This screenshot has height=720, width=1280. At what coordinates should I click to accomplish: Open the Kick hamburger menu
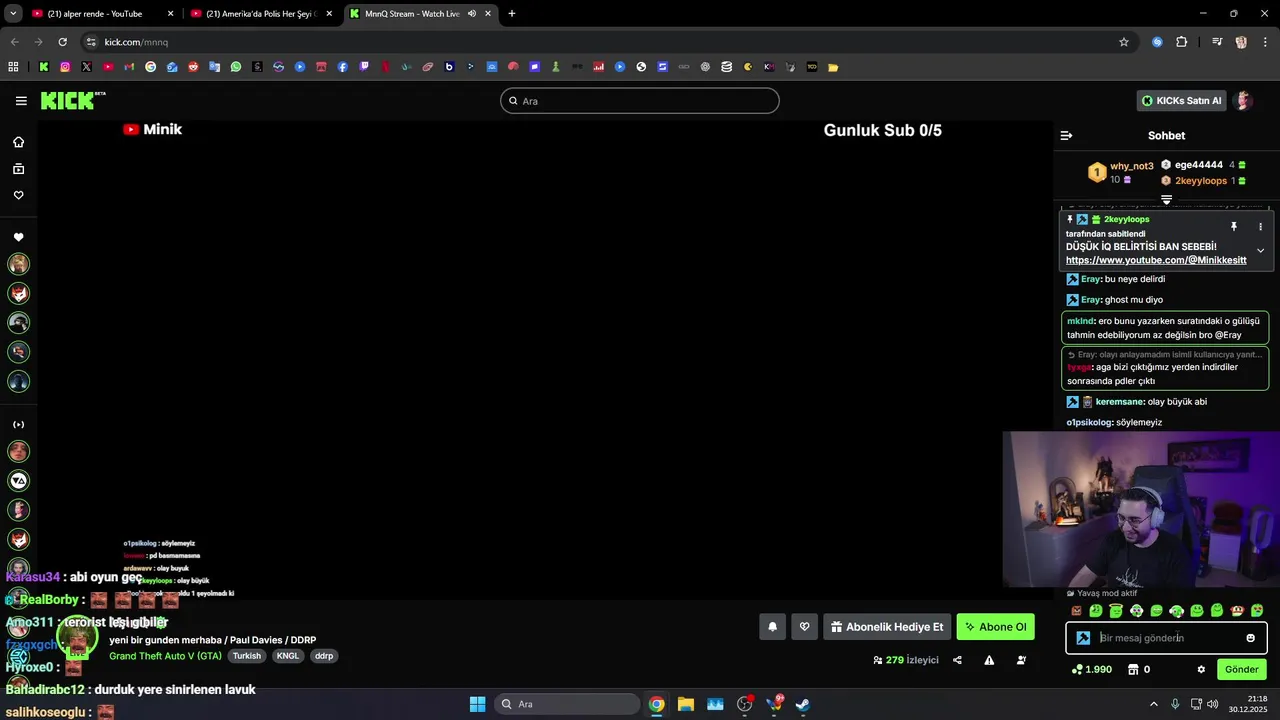[x=21, y=100]
